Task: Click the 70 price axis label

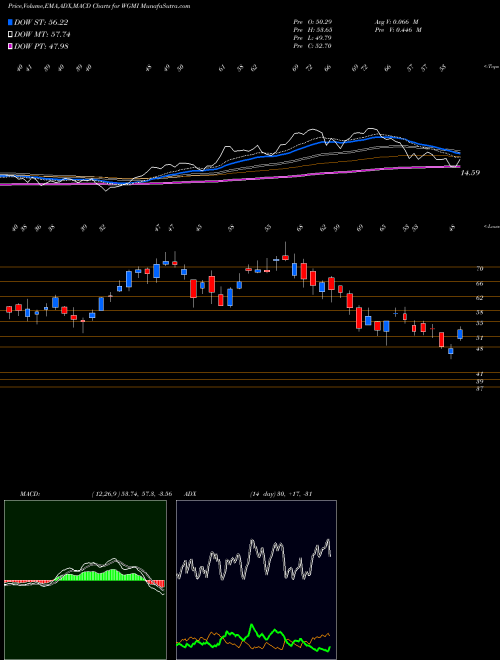Action: click(x=480, y=269)
